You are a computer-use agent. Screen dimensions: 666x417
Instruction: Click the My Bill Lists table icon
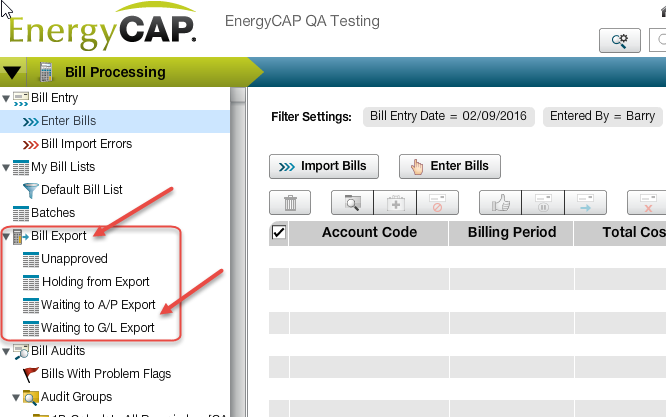point(21,167)
